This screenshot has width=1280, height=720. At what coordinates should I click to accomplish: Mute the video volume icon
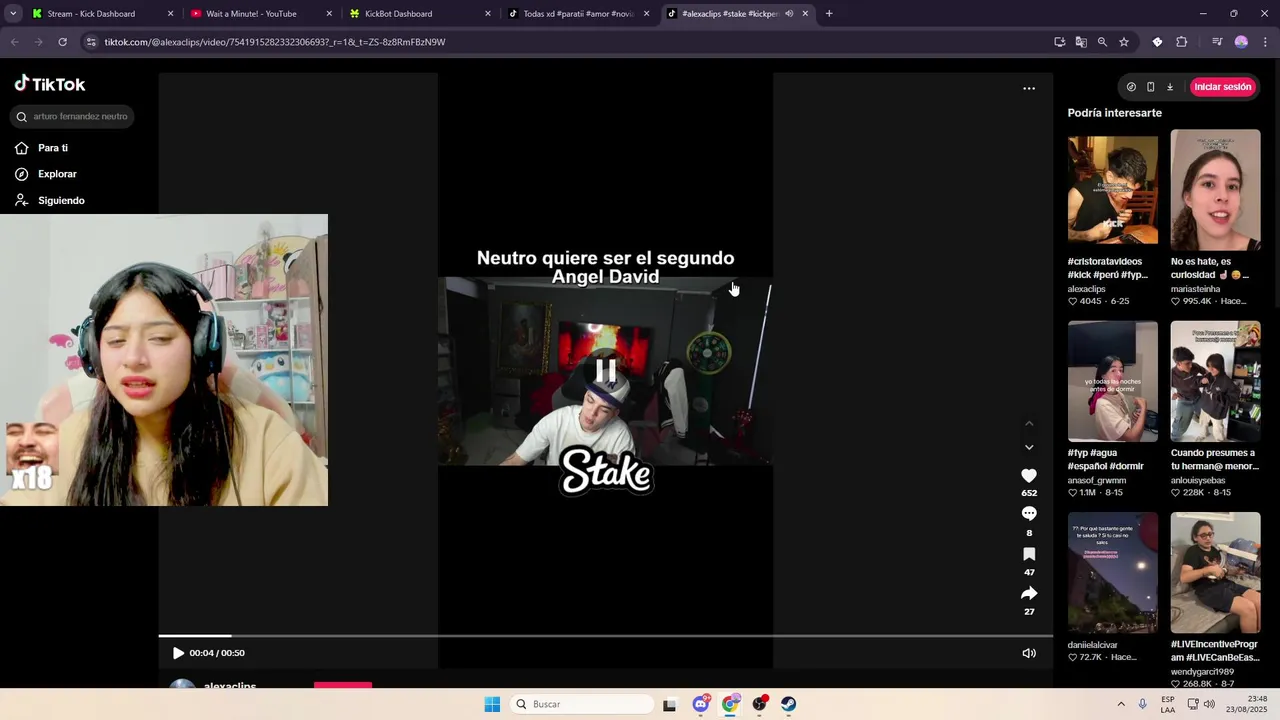[x=1029, y=653]
